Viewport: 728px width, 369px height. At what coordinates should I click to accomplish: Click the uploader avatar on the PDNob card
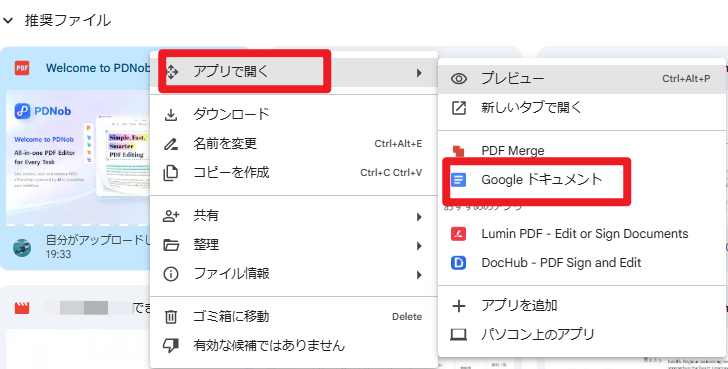[x=22, y=247]
